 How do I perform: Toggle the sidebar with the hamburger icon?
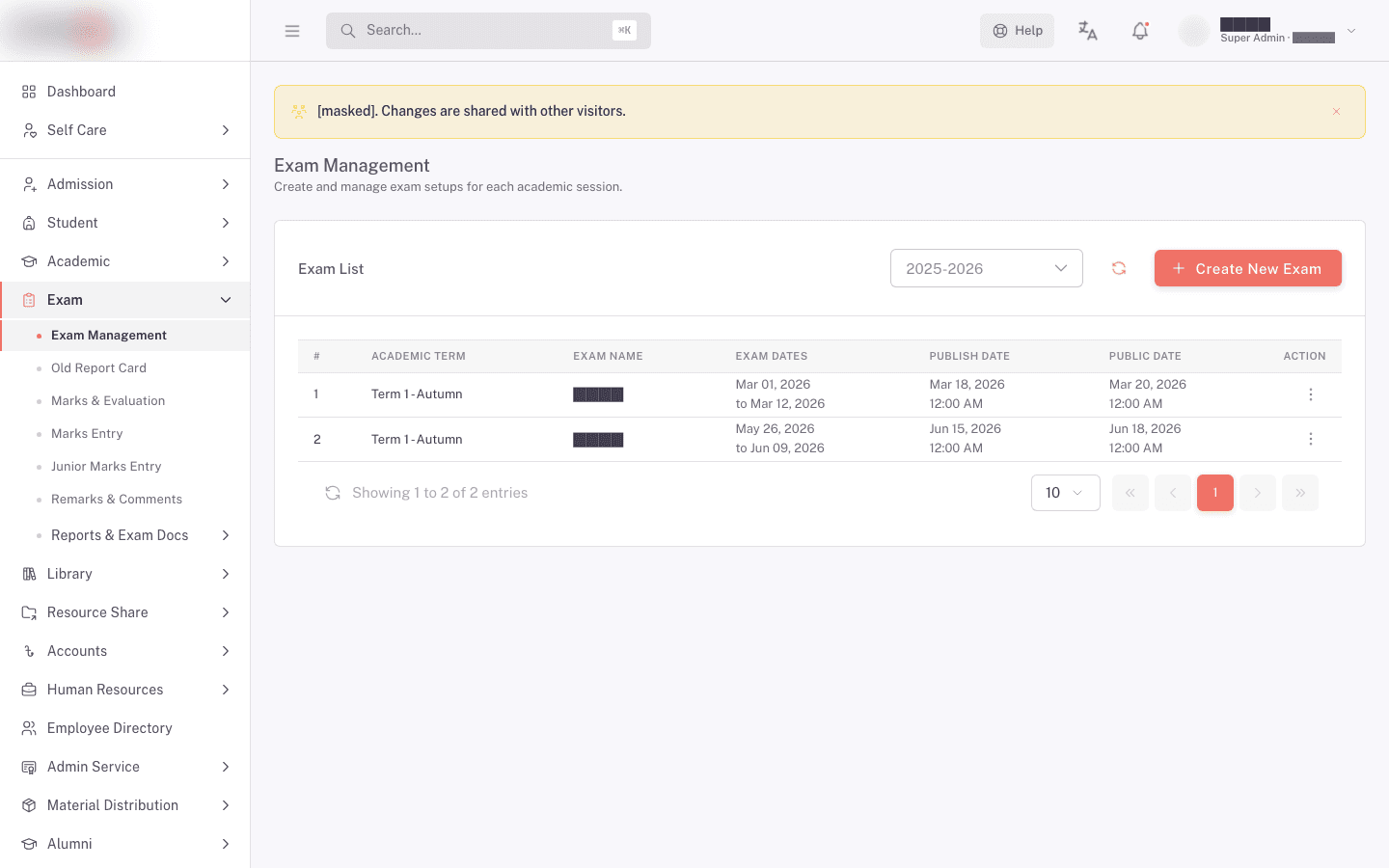tap(292, 31)
